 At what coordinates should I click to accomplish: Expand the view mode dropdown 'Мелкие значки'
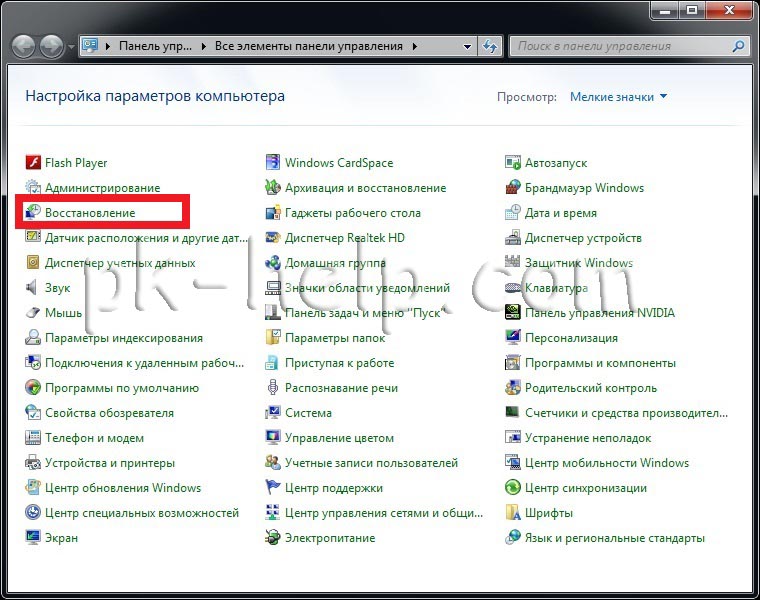pyautogui.click(x=618, y=97)
